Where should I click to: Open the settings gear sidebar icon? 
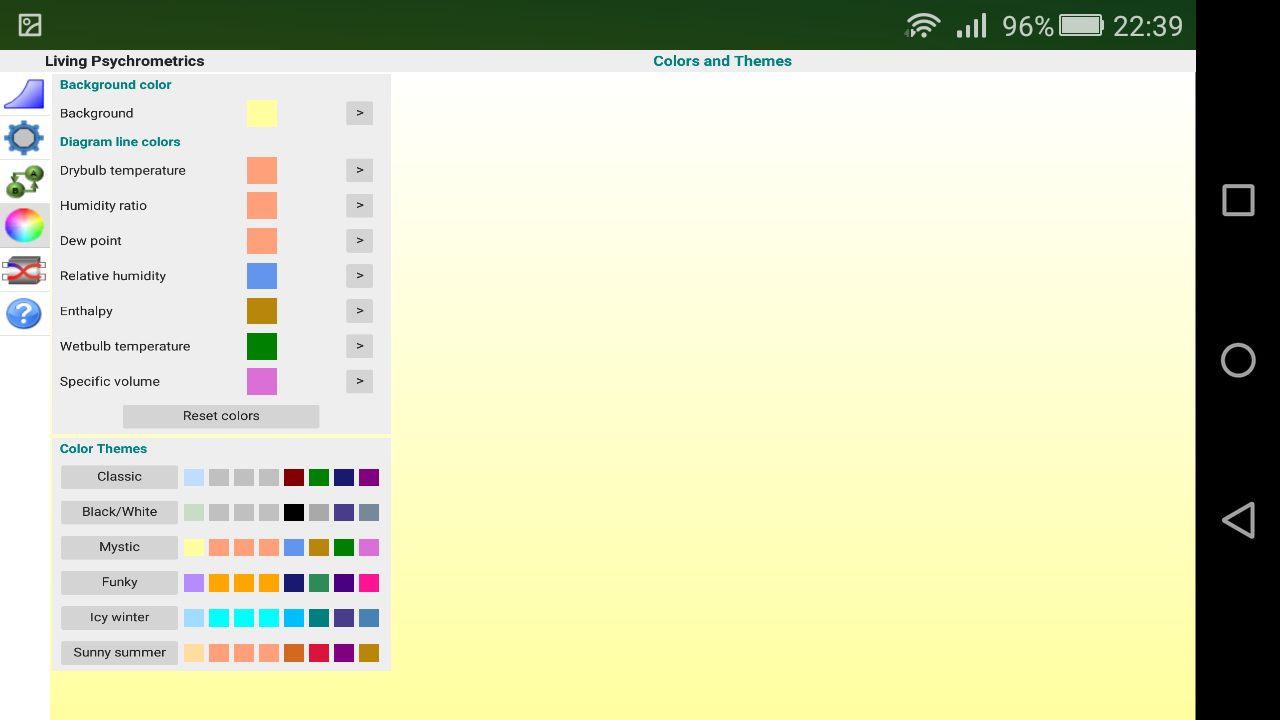point(24,138)
